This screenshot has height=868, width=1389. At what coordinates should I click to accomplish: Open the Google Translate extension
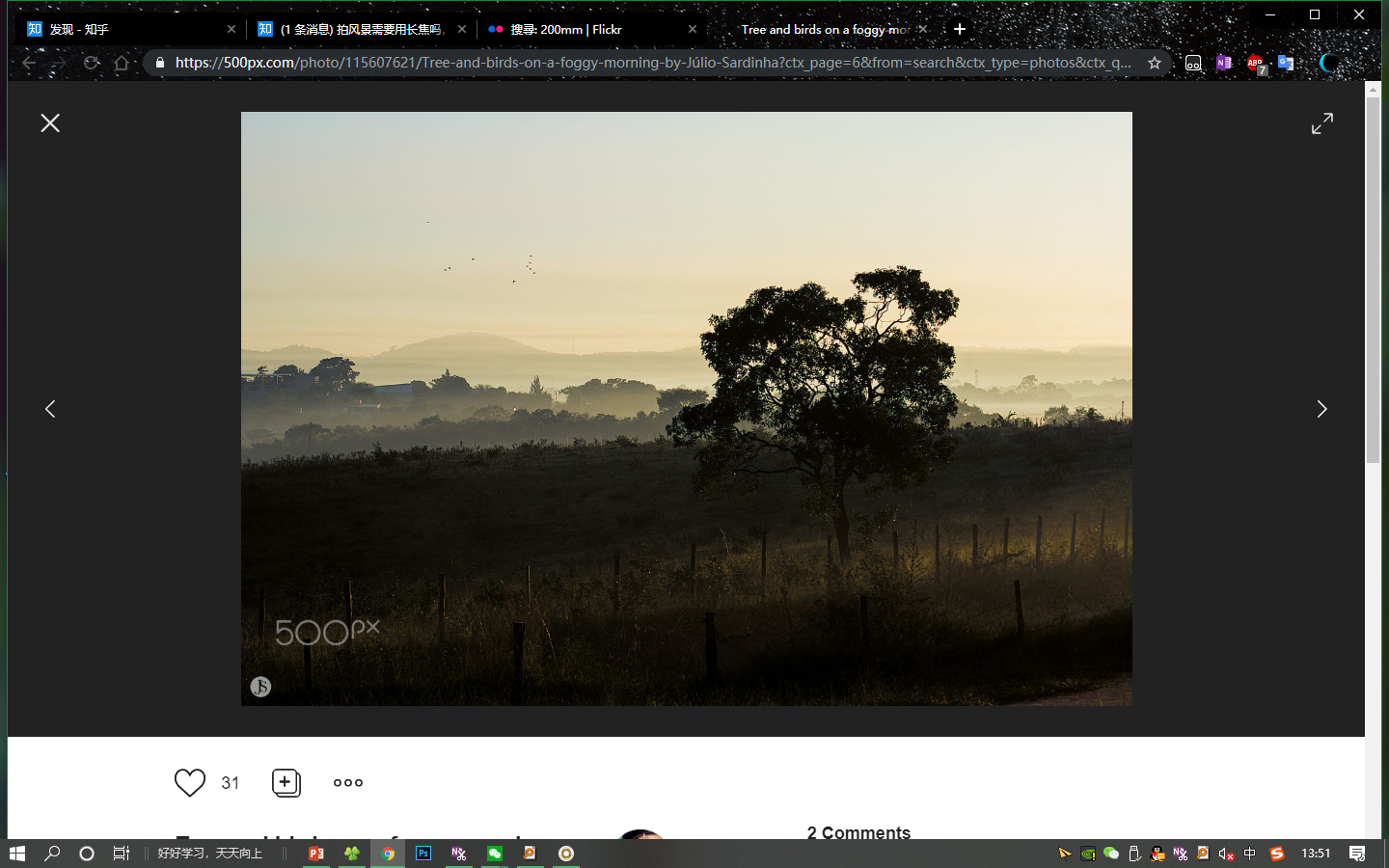pos(1286,63)
